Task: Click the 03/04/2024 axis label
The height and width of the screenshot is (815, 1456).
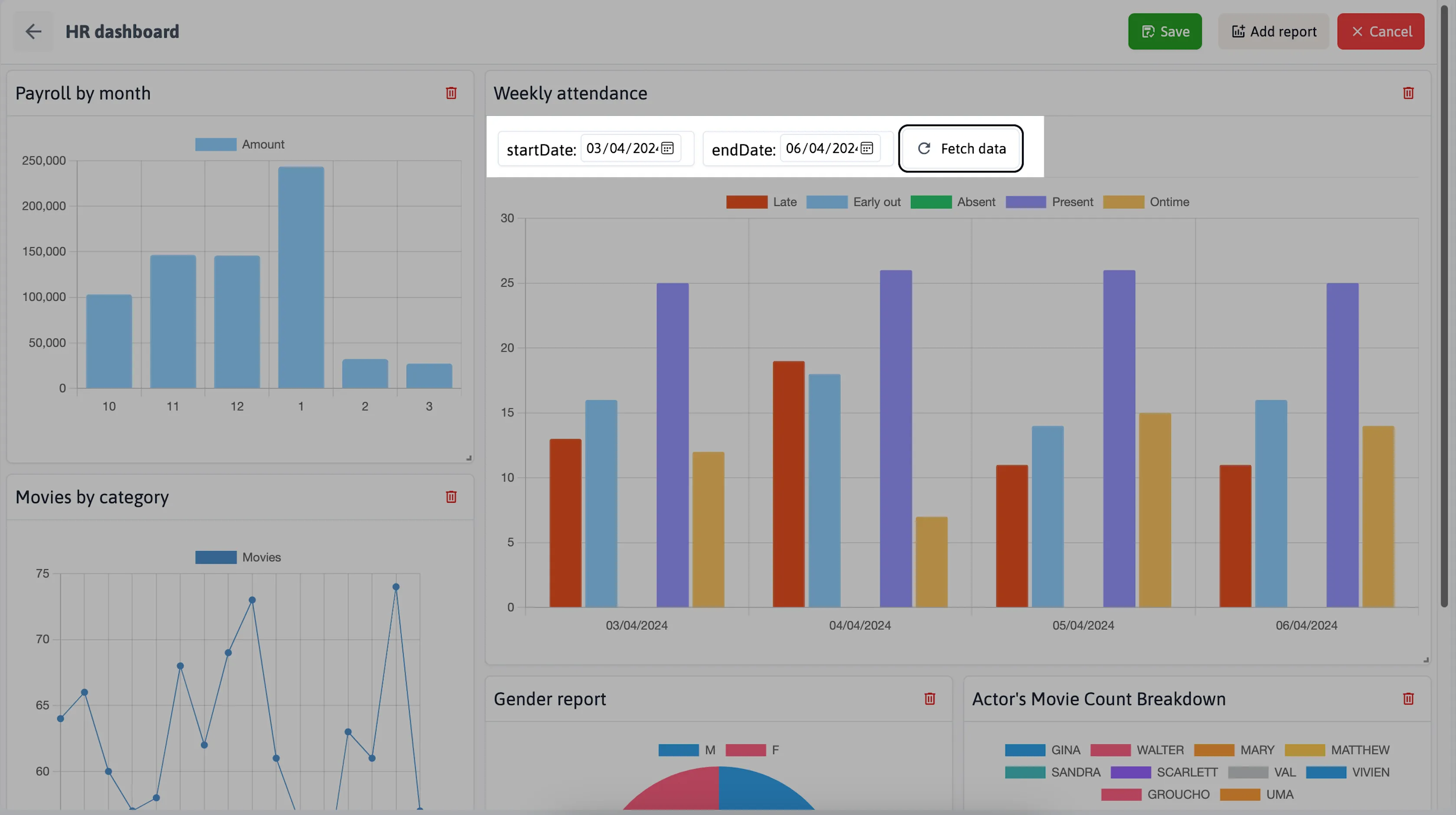Action: [637, 626]
